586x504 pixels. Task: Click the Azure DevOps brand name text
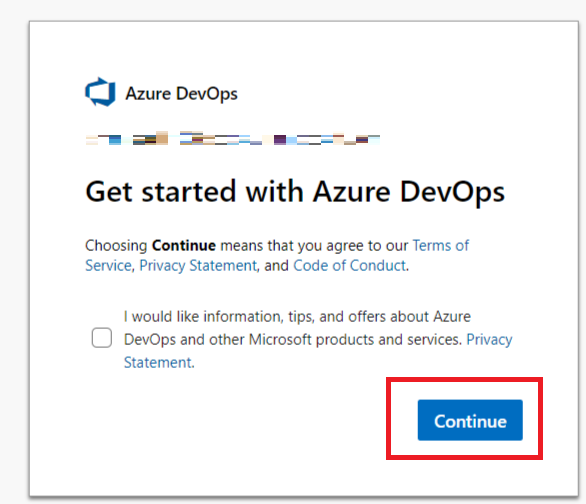tap(181, 93)
